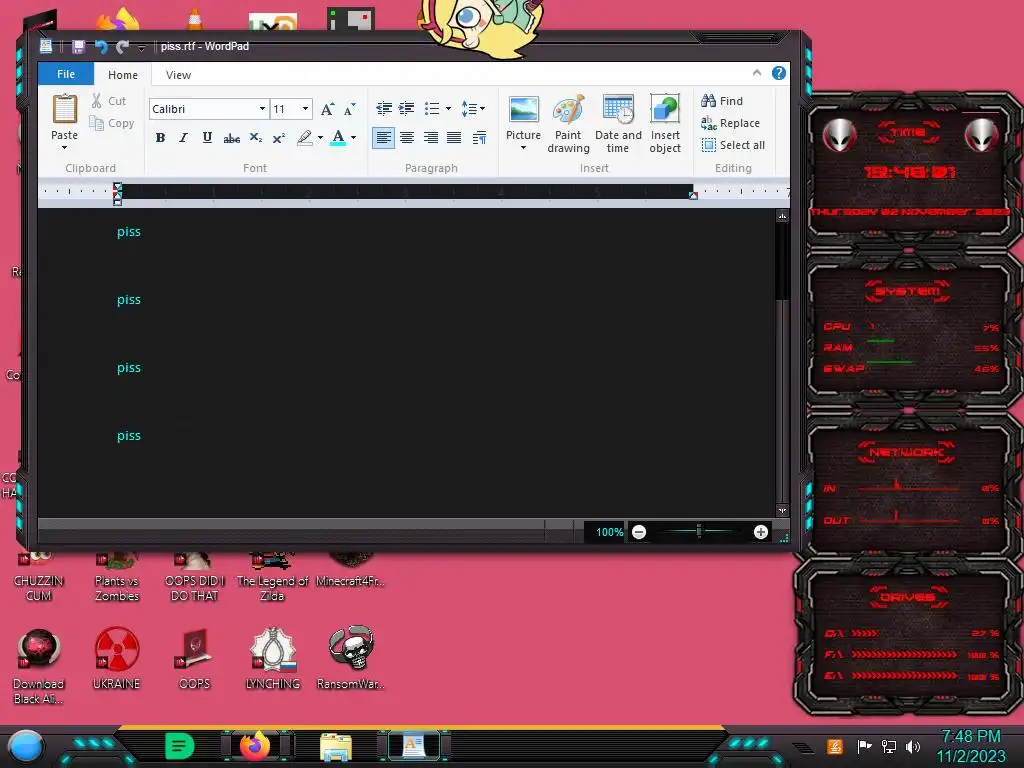Apply the cyan text color button

[338, 138]
